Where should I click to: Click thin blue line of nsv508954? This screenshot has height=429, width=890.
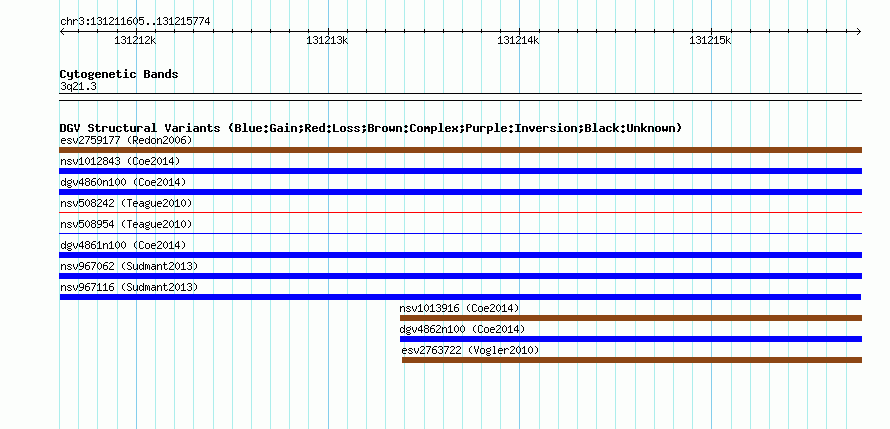tap(460, 233)
